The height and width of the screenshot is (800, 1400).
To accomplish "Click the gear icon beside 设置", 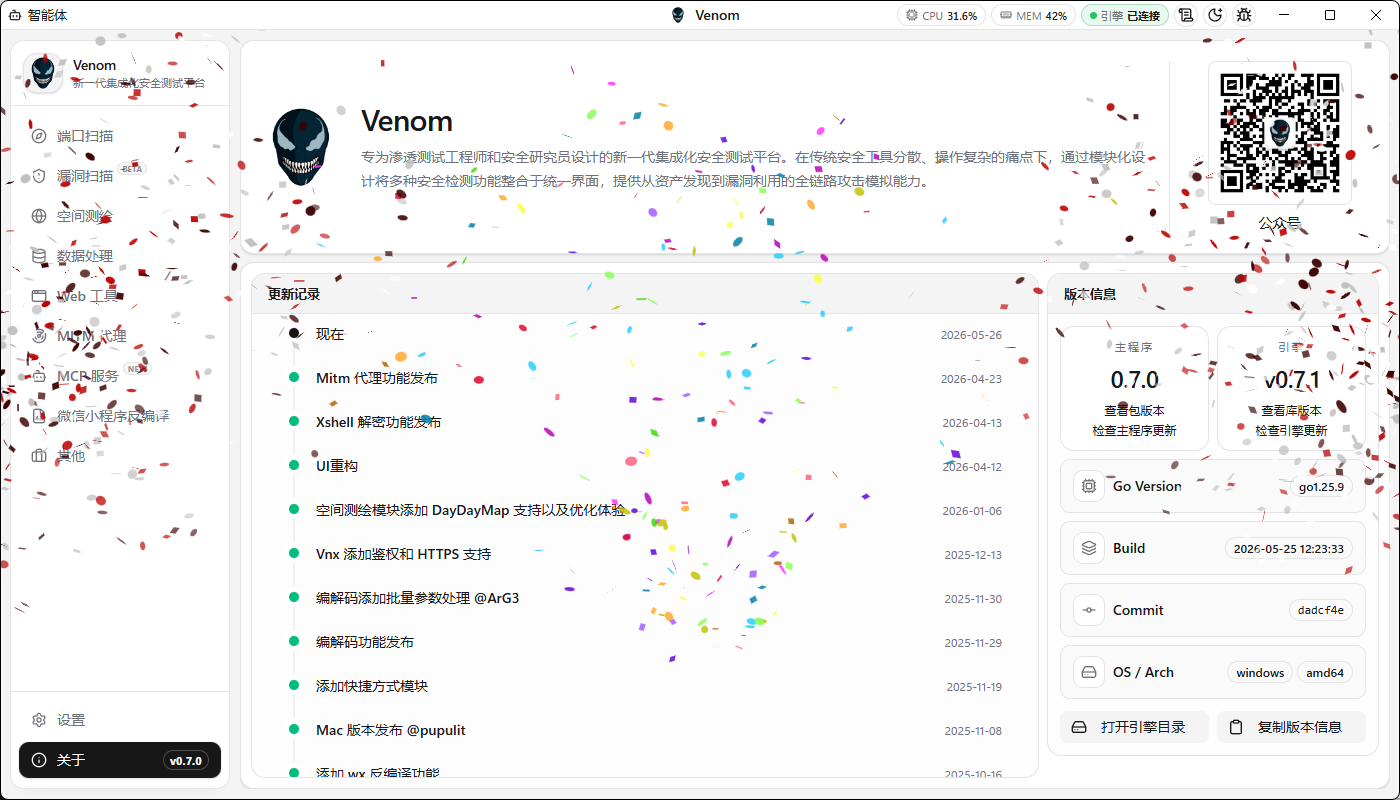I will coord(39,720).
